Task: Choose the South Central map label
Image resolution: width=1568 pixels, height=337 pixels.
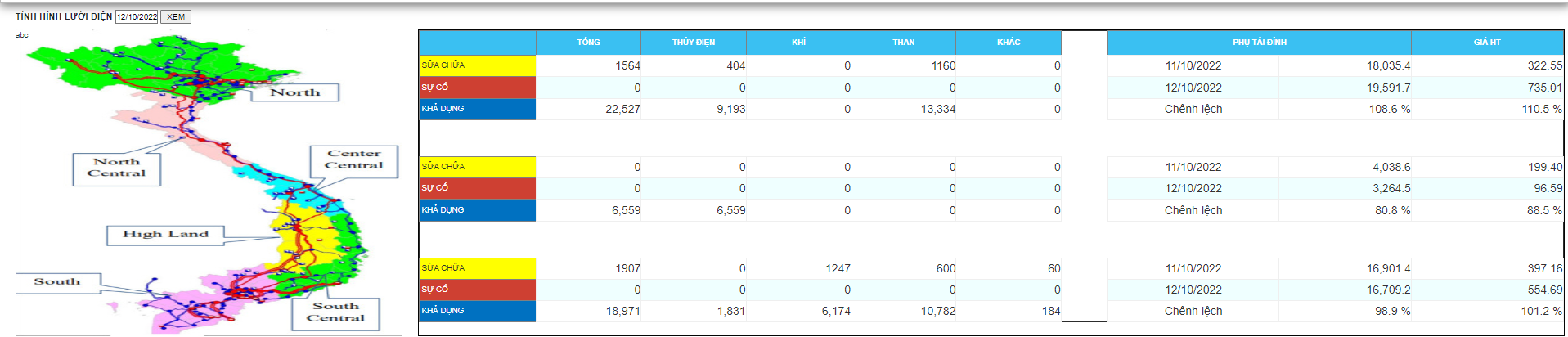Action: (335, 313)
